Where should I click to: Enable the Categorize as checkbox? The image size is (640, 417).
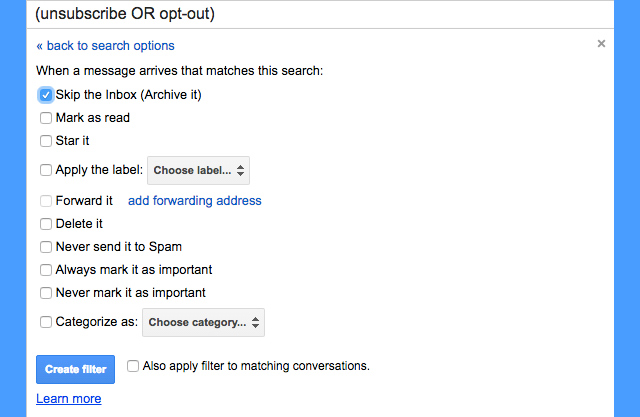pyautogui.click(x=46, y=322)
